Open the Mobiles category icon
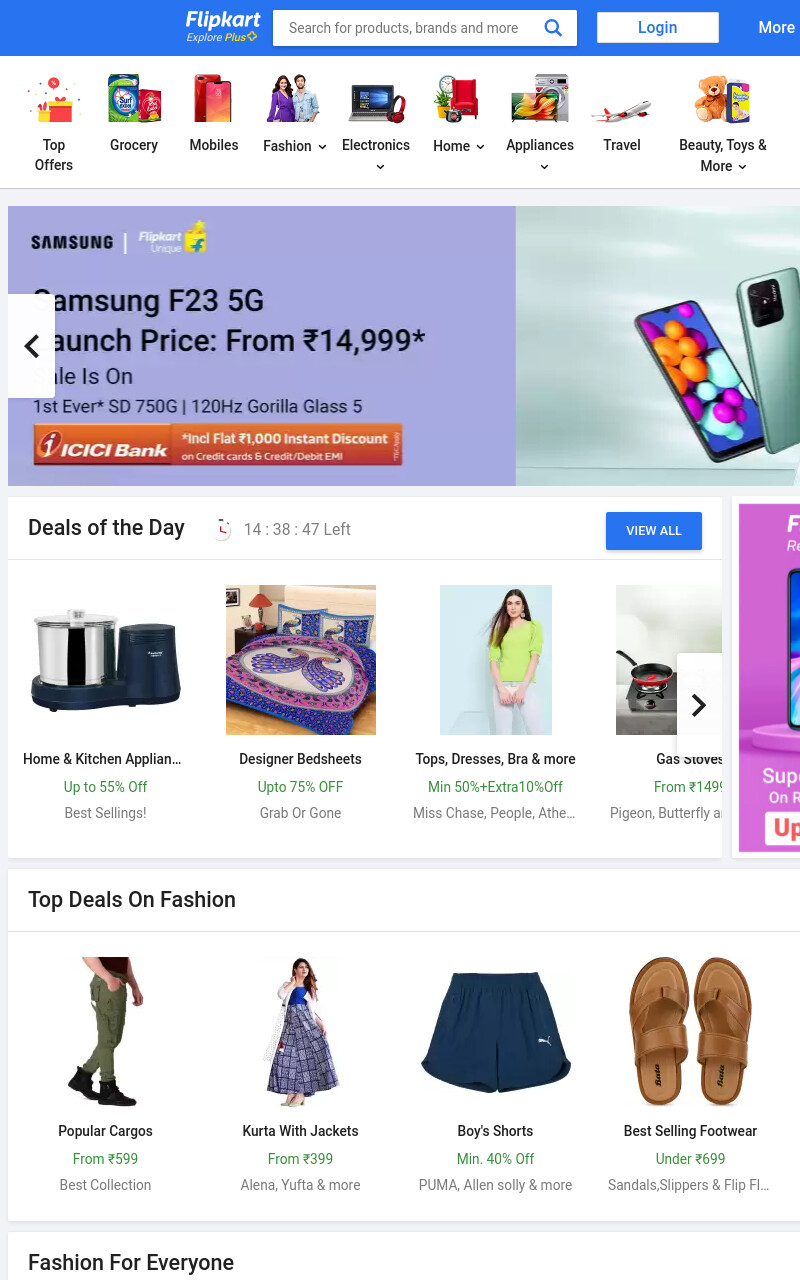Image resolution: width=800 pixels, height=1280 pixels. click(214, 98)
